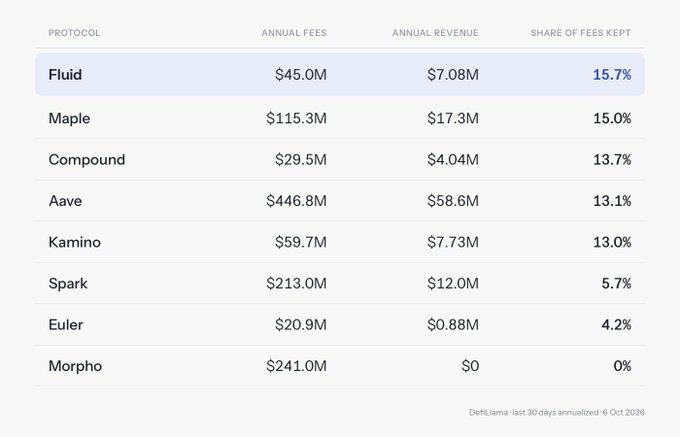Click Kamino's $59.7M annual fees
This screenshot has height=437, width=680.
pos(301,242)
